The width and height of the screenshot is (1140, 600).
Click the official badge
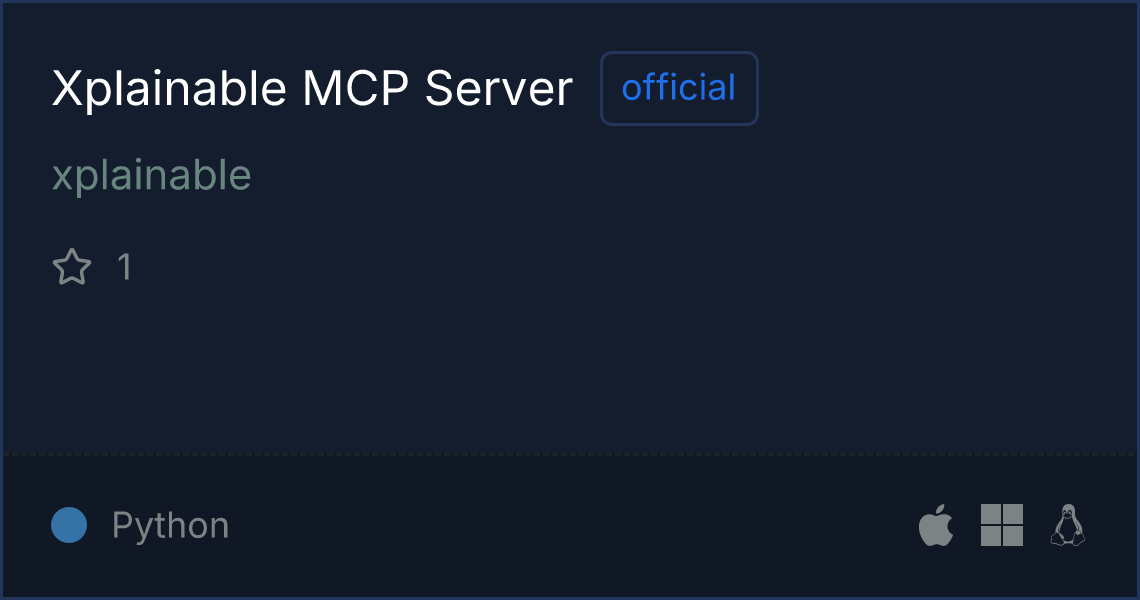click(679, 88)
